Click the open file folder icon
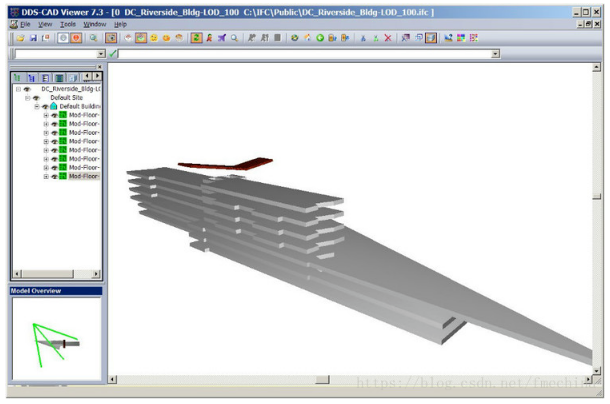Viewport: 610px width, 404px height. point(20,38)
